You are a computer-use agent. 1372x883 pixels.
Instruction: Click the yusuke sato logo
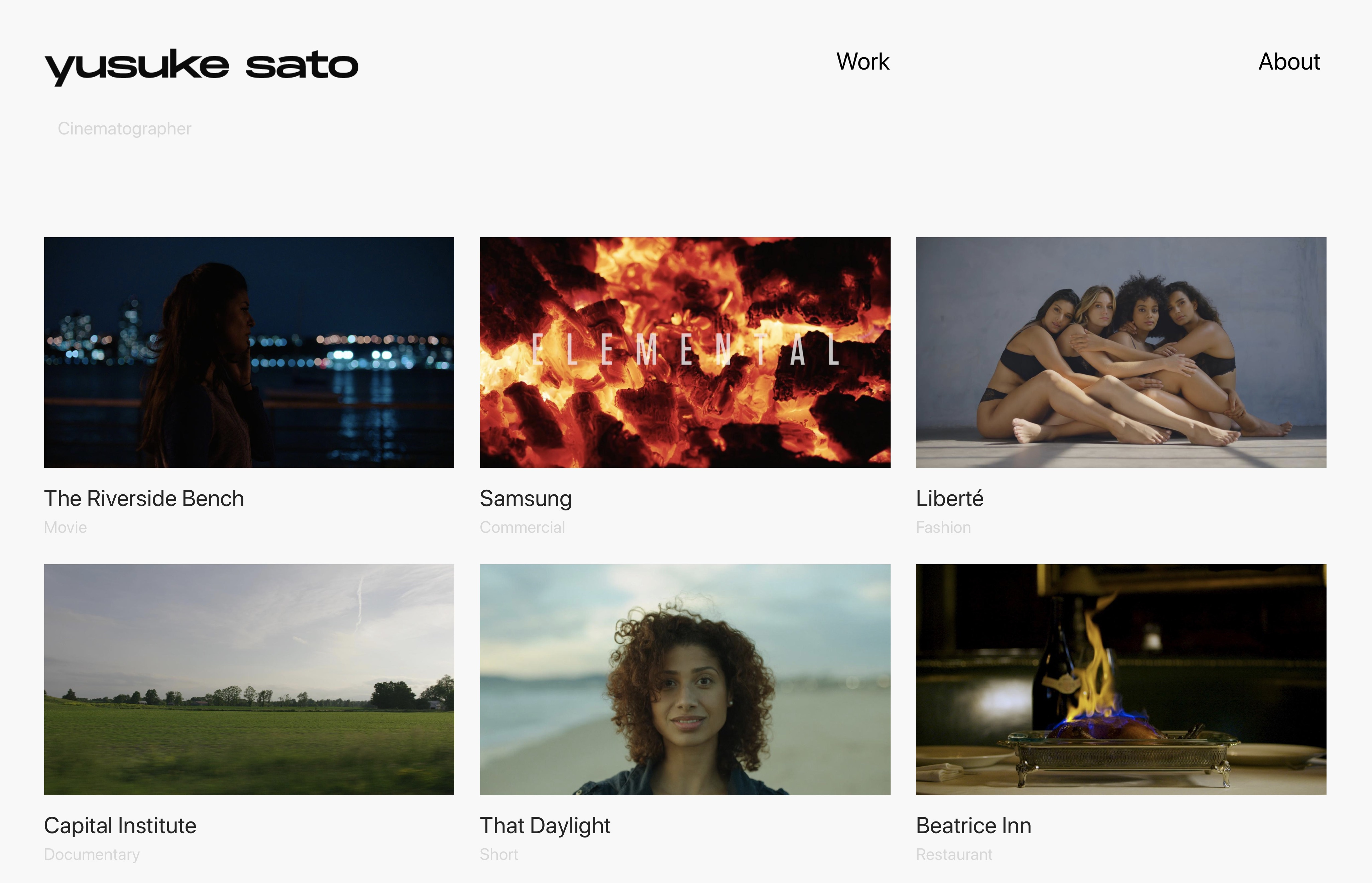click(x=202, y=67)
